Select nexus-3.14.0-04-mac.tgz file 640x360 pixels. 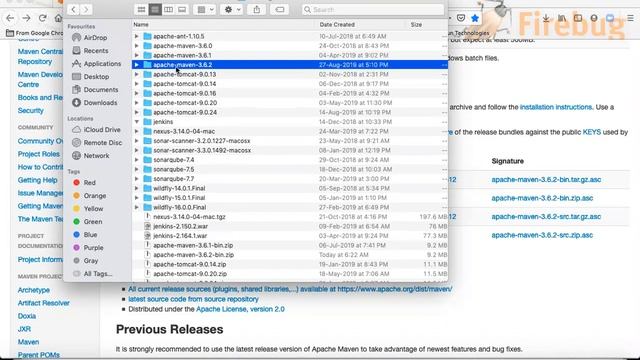pos(290,217)
